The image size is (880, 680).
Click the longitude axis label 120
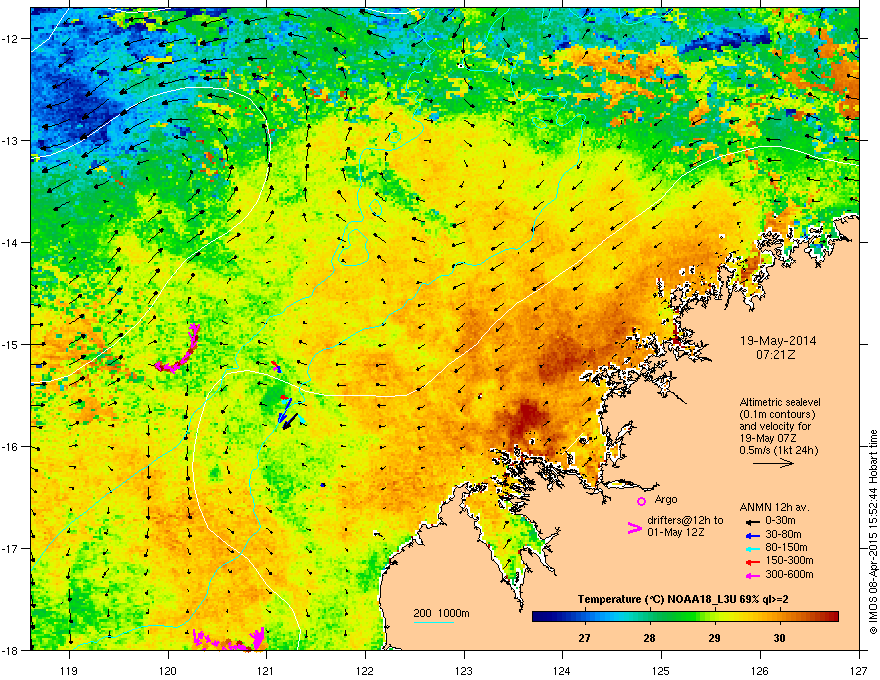click(x=168, y=671)
